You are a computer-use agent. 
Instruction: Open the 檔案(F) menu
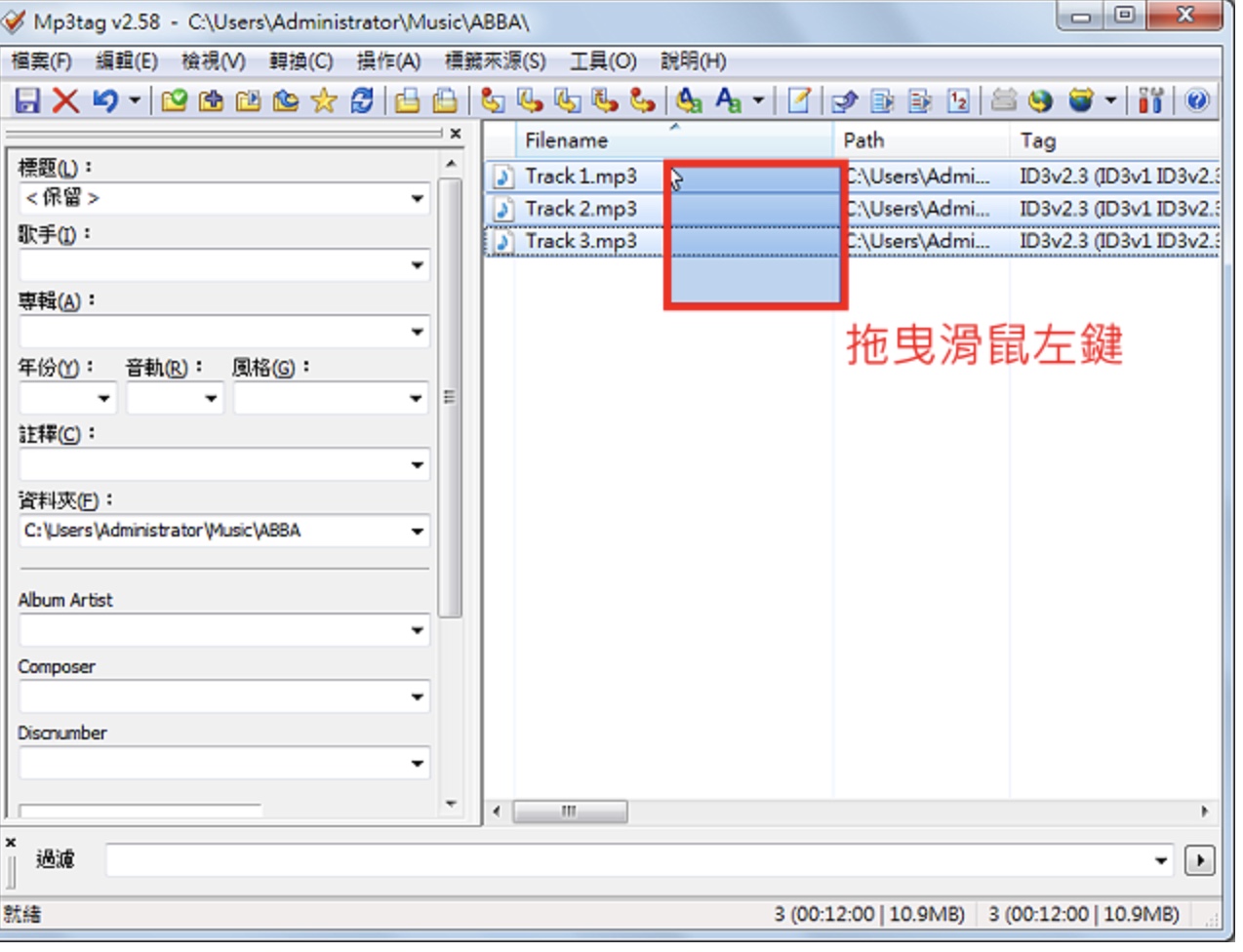pyautogui.click(x=42, y=61)
